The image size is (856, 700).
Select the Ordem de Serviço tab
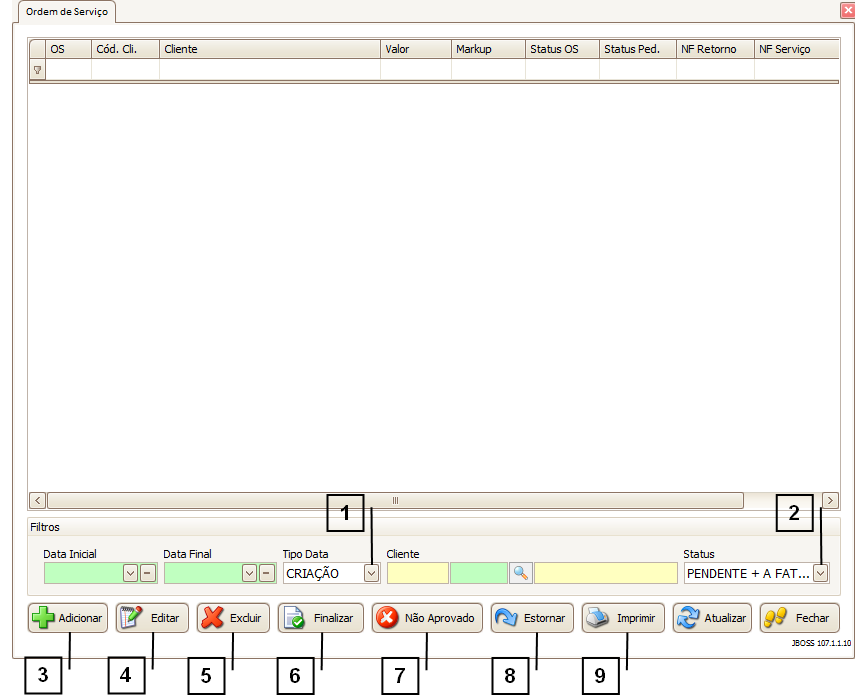click(x=67, y=12)
